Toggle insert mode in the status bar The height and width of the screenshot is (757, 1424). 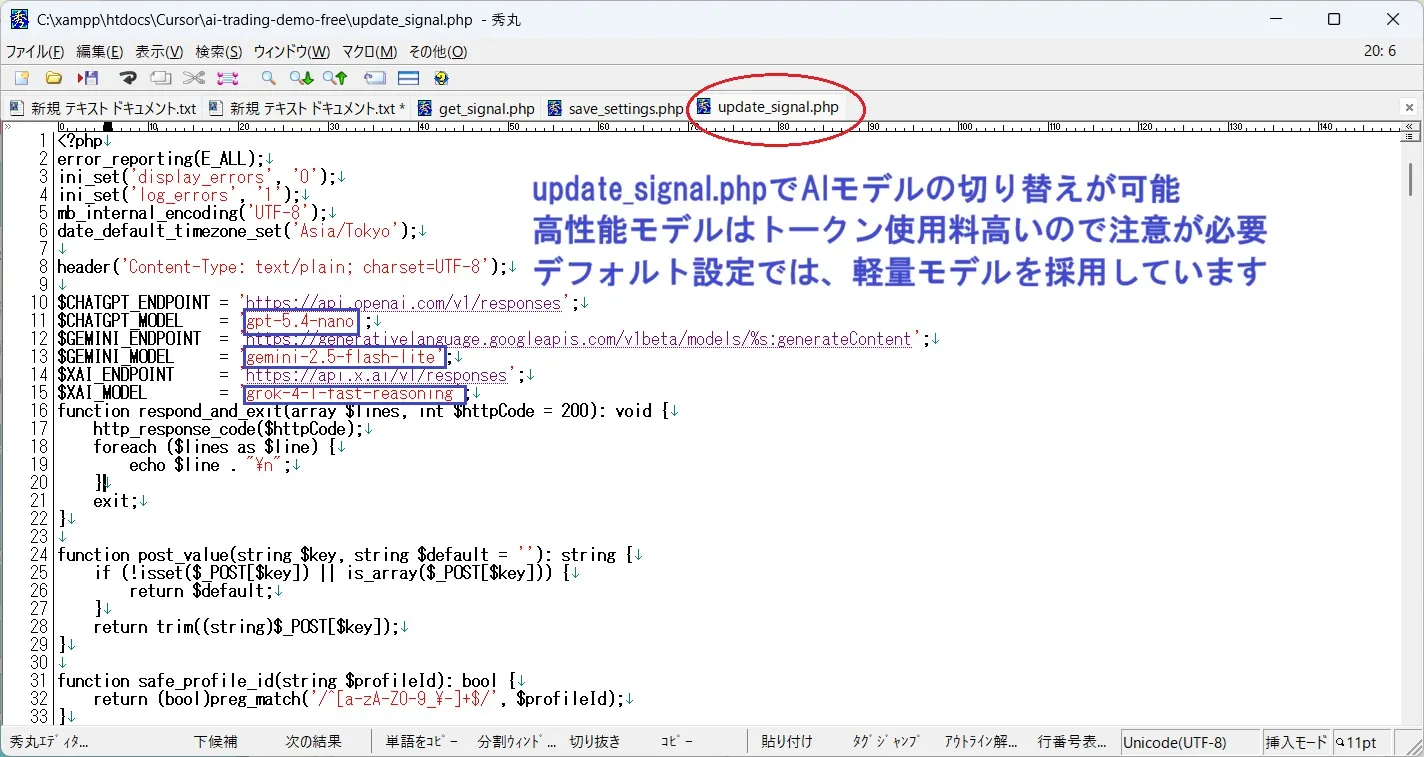click(x=1296, y=742)
